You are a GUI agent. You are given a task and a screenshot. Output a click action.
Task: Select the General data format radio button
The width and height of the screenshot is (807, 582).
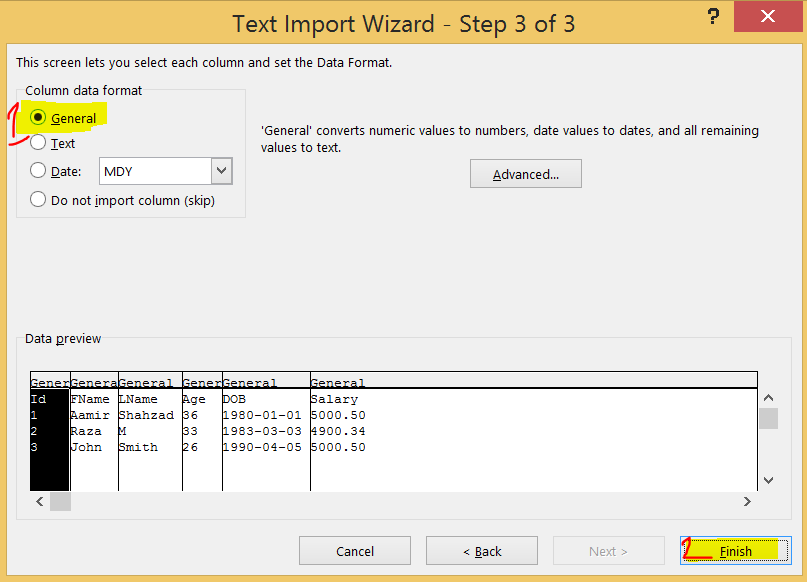38,117
